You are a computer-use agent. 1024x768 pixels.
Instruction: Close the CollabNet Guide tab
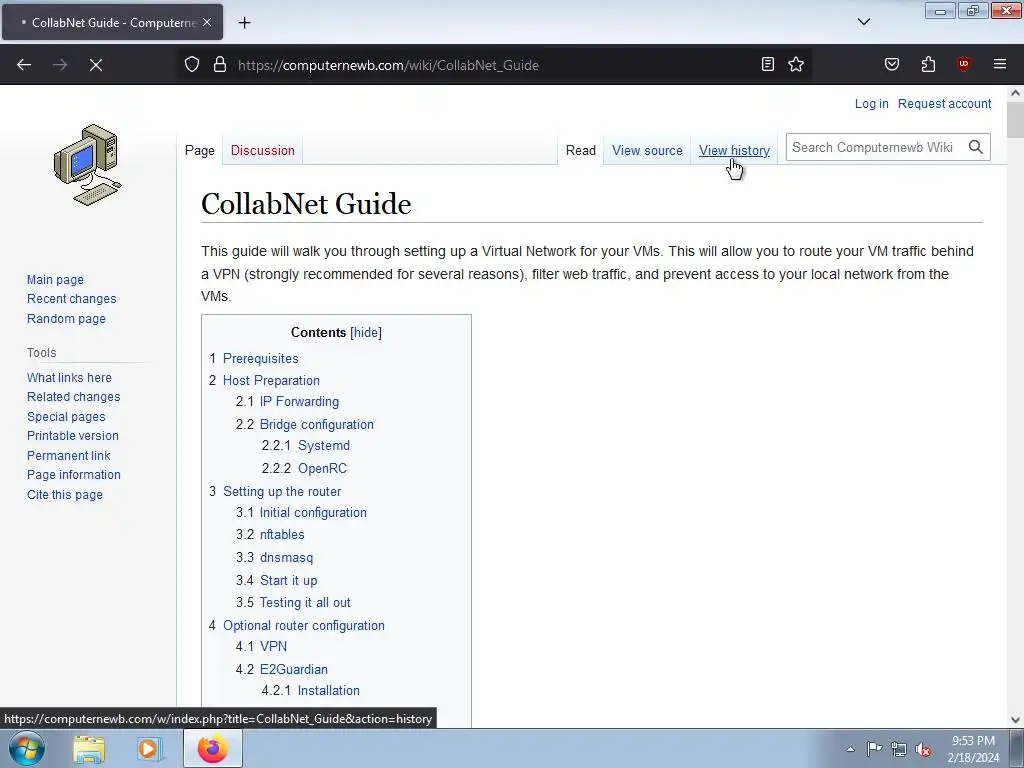pyautogui.click(x=207, y=23)
